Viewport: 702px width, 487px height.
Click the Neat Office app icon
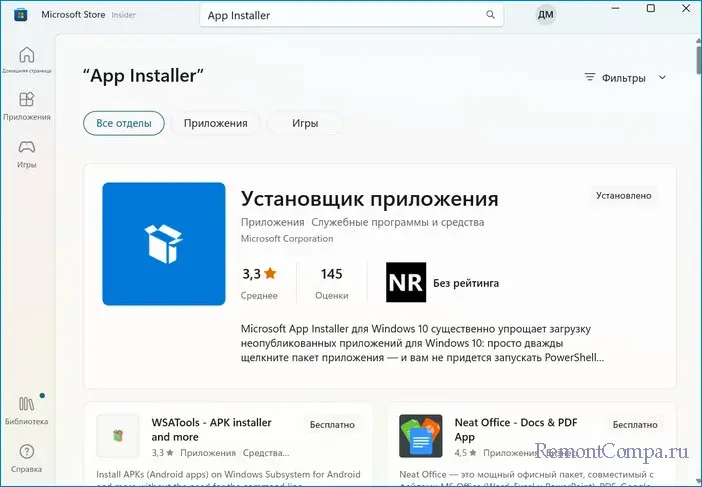click(x=420, y=436)
